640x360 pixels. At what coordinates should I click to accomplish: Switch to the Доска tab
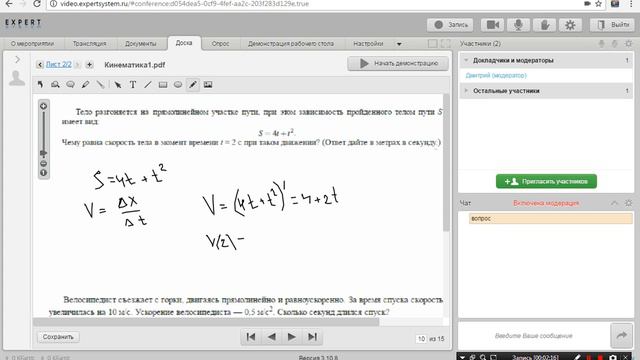pos(184,43)
